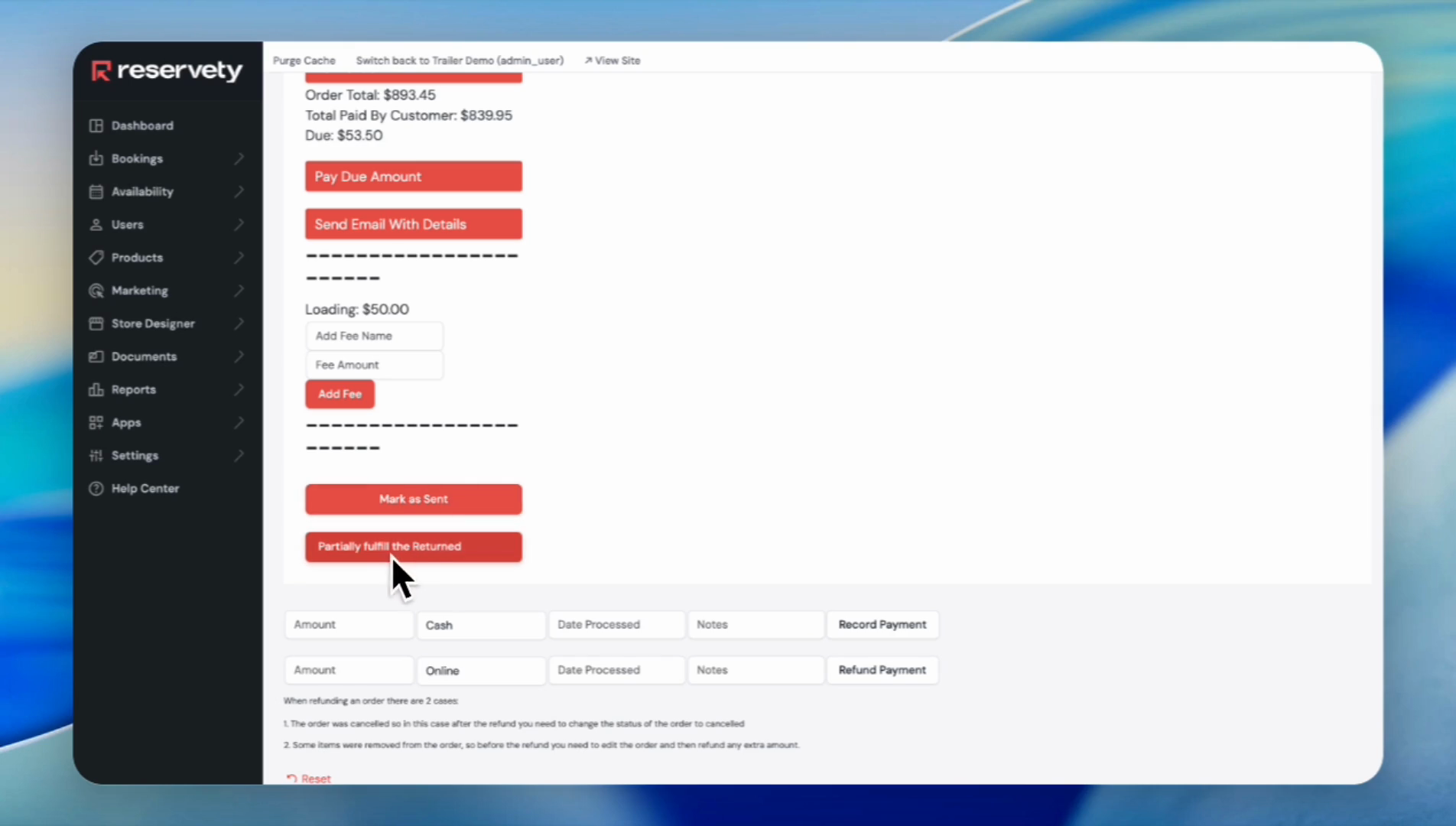The width and height of the screenshot is (1456, 826).
Task: Click the Pay Due Amount button
Action: click(x=413, y=176)
